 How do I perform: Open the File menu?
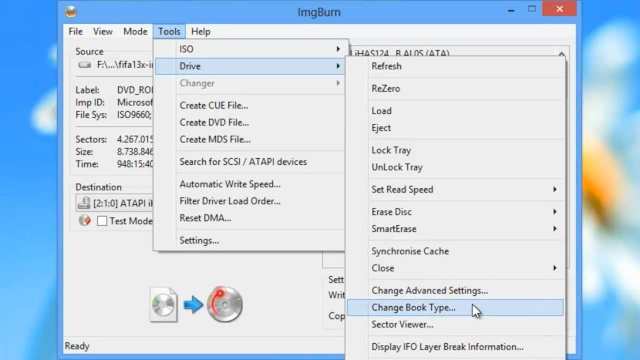[76, 31]
